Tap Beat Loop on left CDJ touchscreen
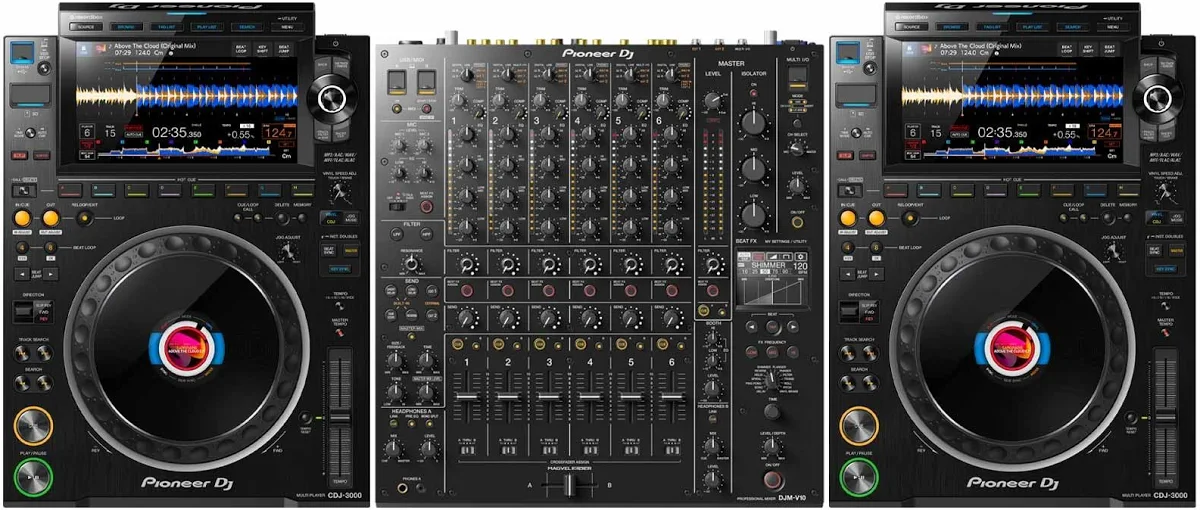 241,48
